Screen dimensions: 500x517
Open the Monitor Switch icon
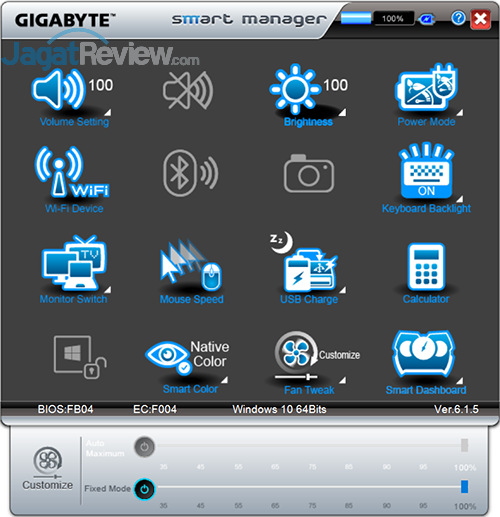click(74, 262)
